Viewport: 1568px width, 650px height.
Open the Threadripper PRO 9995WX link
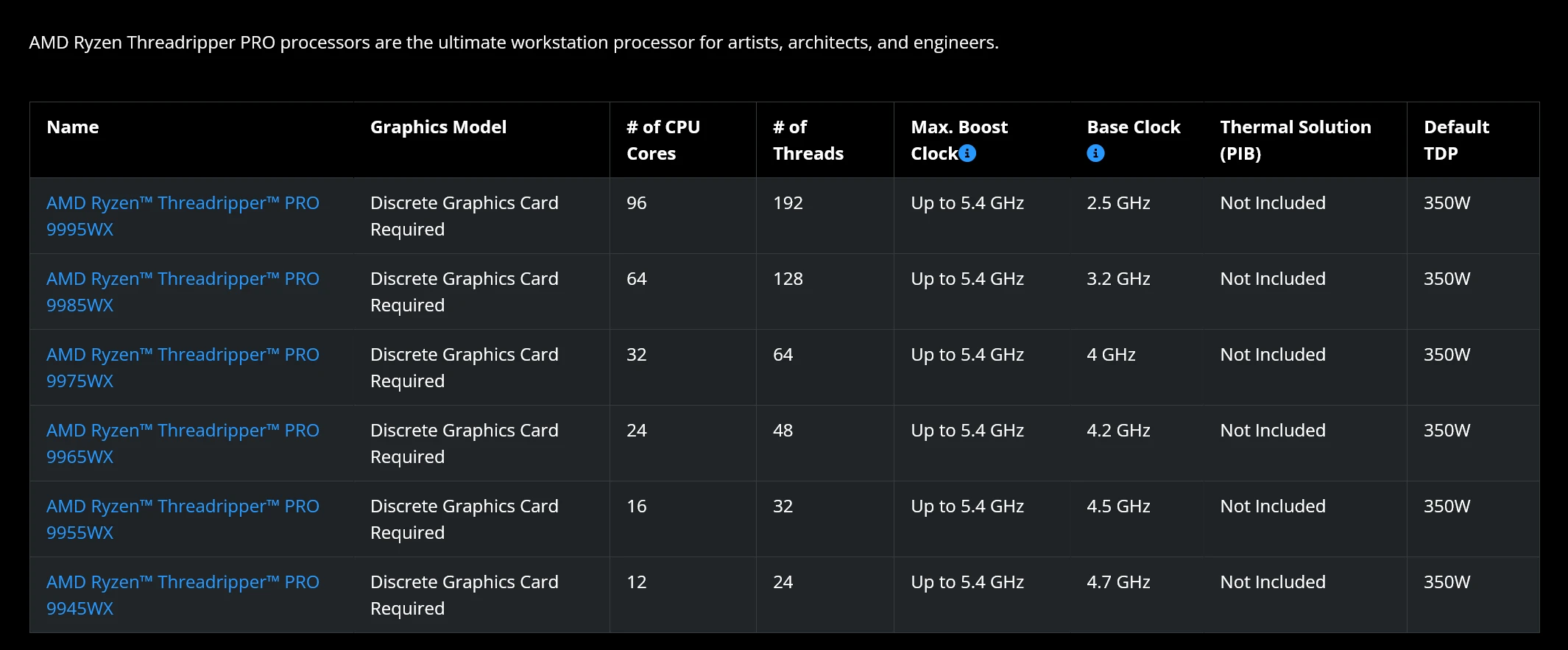[182, 216]
